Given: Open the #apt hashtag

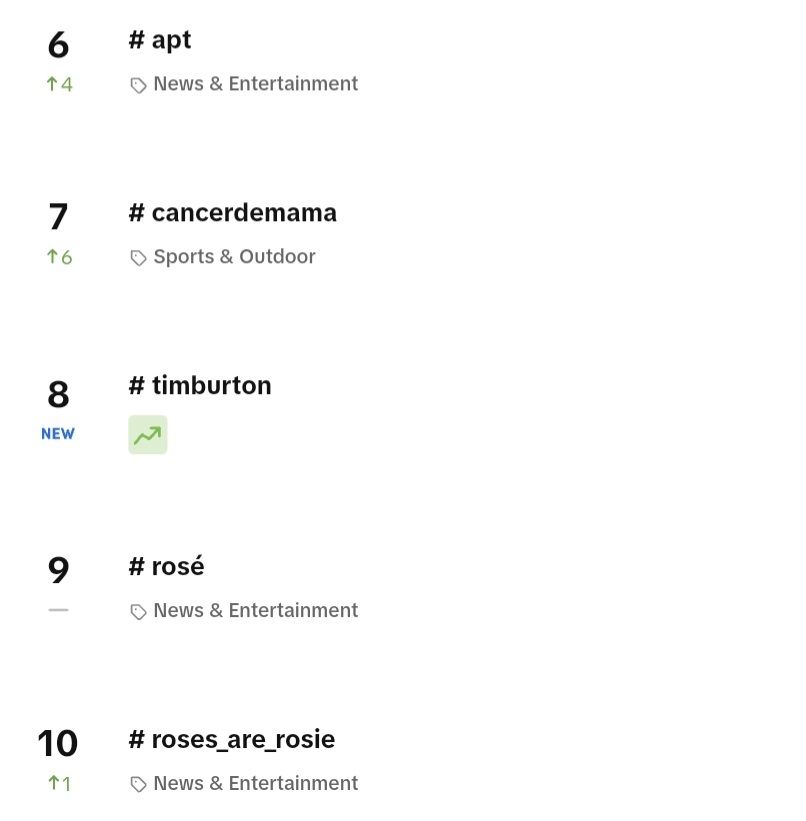Looking at the screenshot, I should (x=160, y=40).
